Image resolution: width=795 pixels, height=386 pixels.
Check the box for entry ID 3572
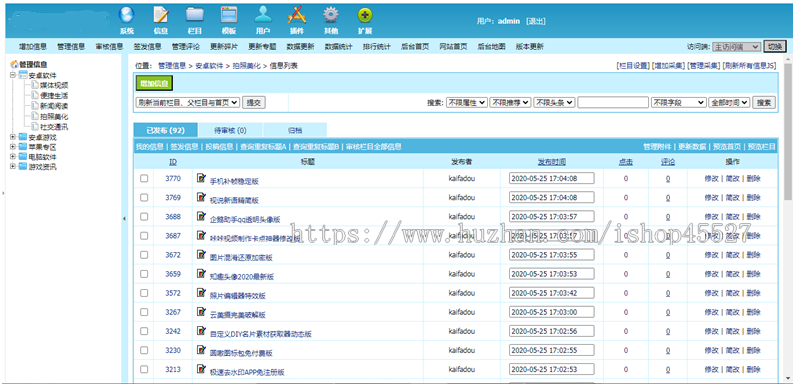pos(144,293)
